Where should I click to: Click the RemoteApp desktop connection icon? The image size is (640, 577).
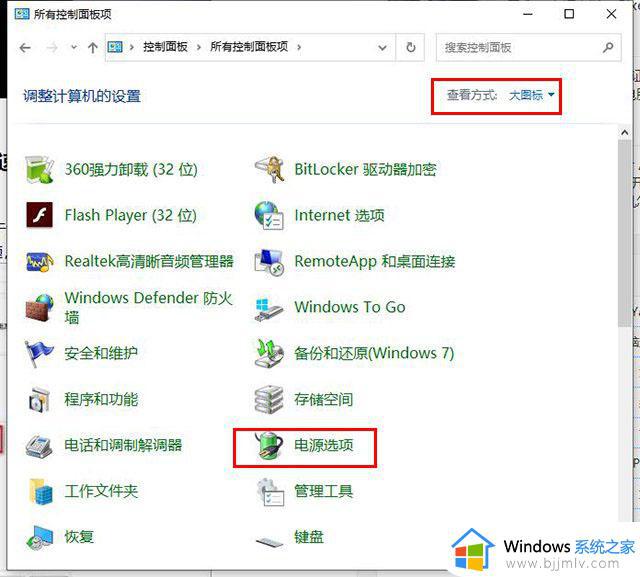[x=269, y=262]
